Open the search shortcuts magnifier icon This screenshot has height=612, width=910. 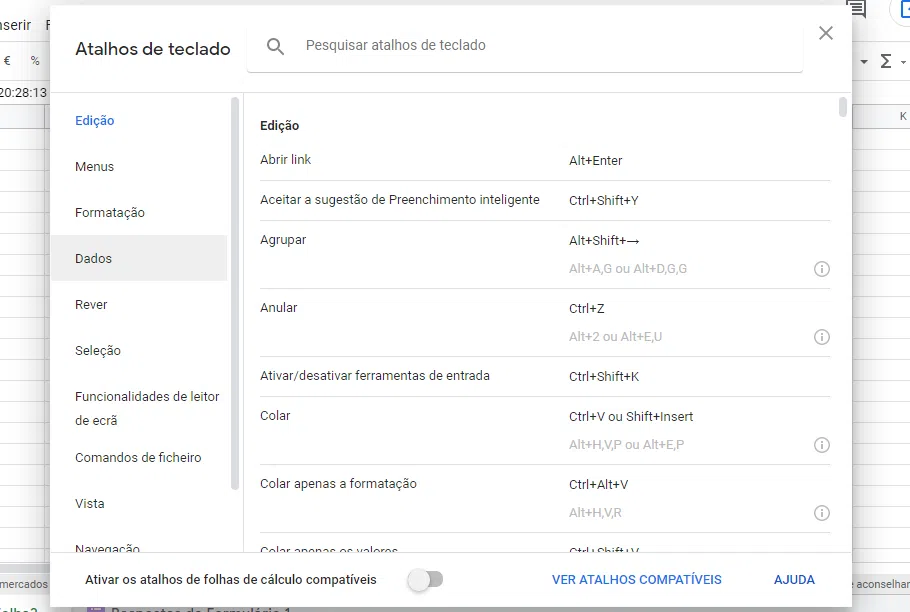[275, 45]
